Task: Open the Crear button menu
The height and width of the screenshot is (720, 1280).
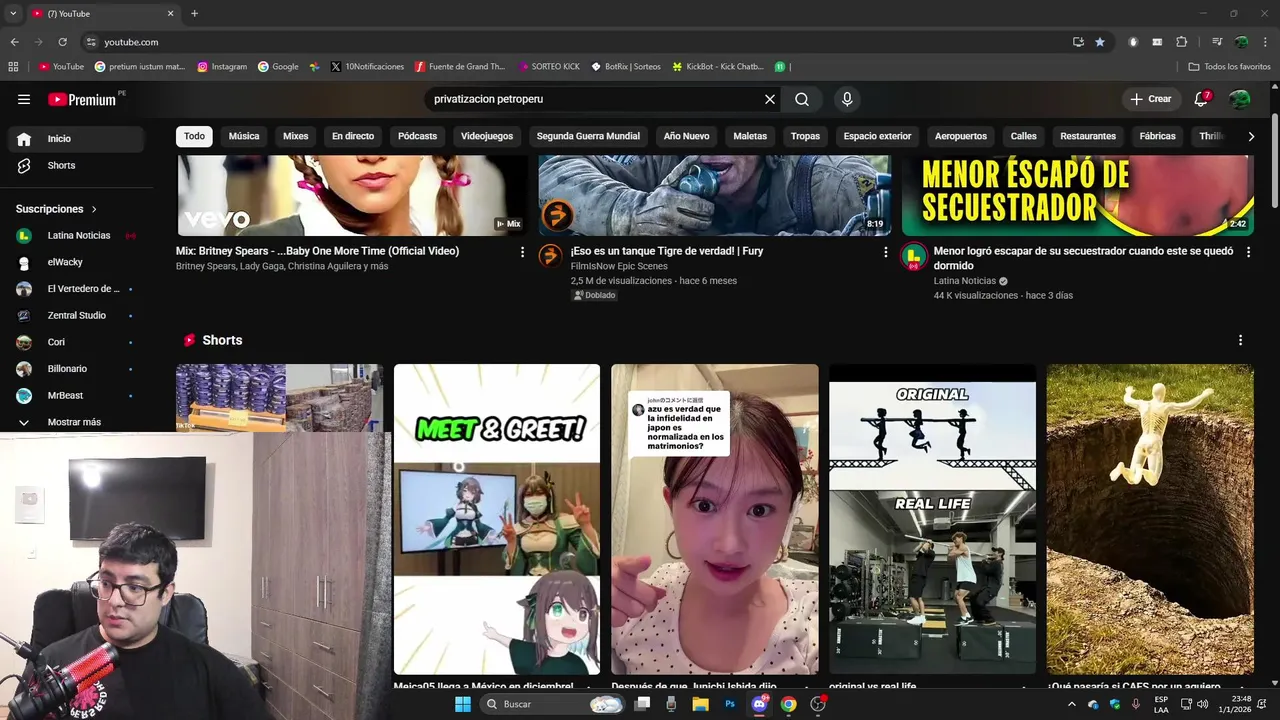Action: pyautogui.click(x=1150, y=99)
